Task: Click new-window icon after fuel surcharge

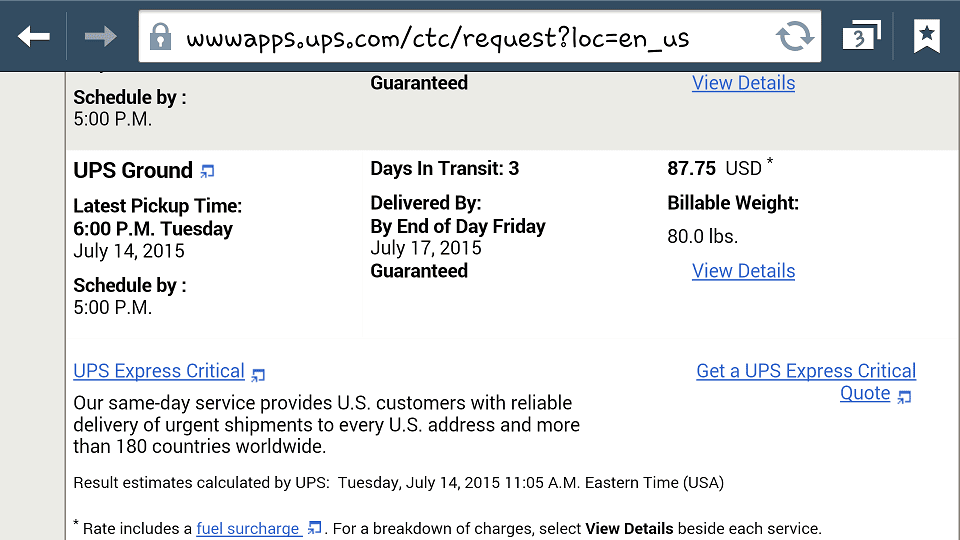Action: [315, 528]
